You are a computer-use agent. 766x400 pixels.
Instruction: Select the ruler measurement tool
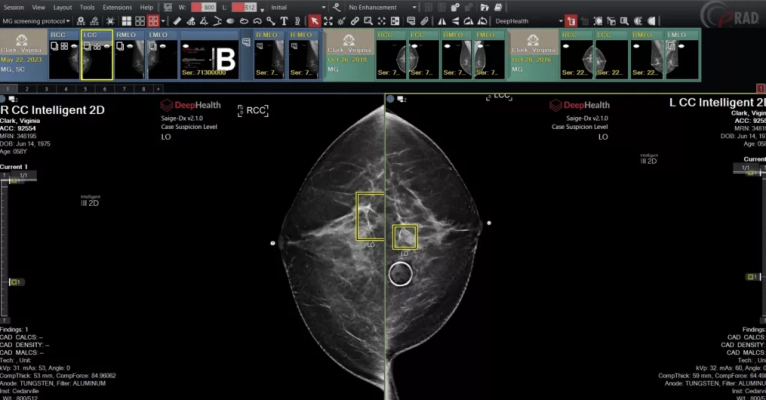tap(177, 20)
